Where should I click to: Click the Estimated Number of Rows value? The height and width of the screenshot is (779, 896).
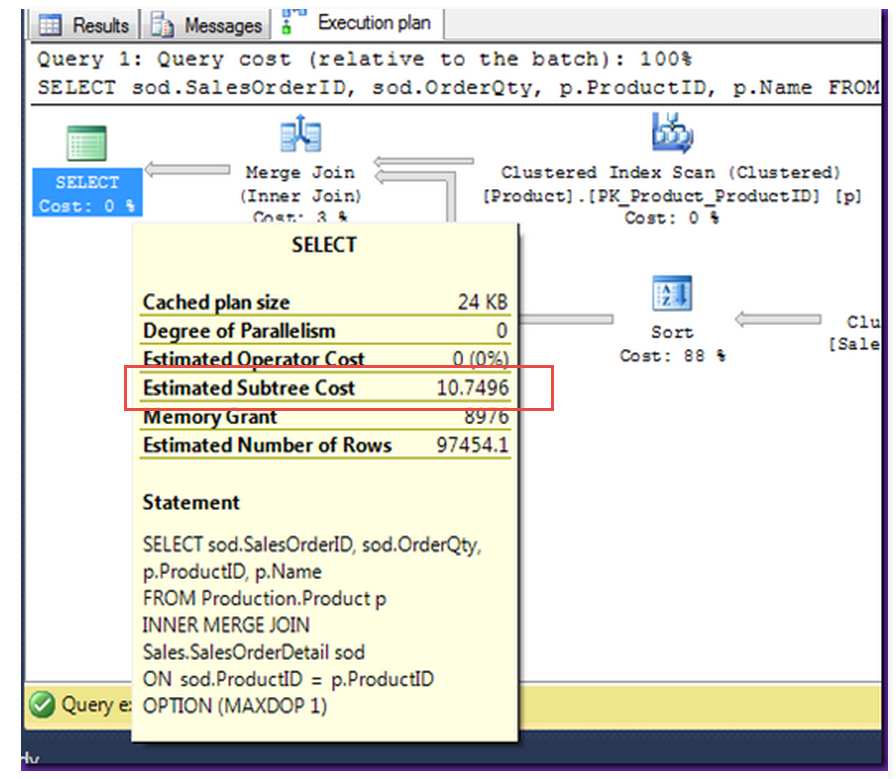coord(473,446)
